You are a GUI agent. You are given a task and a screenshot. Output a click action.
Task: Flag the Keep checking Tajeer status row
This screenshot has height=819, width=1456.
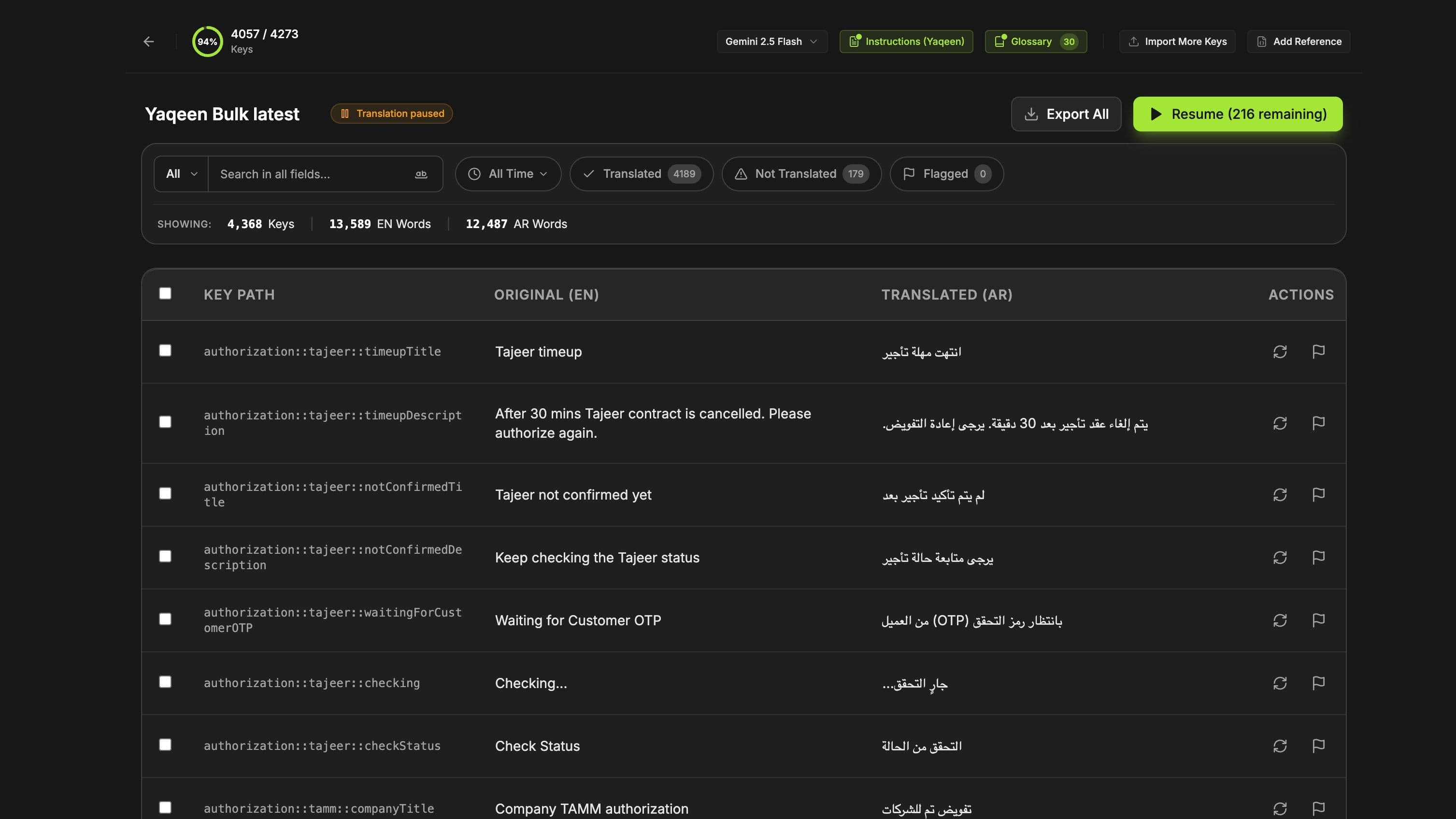point(1318,557)
